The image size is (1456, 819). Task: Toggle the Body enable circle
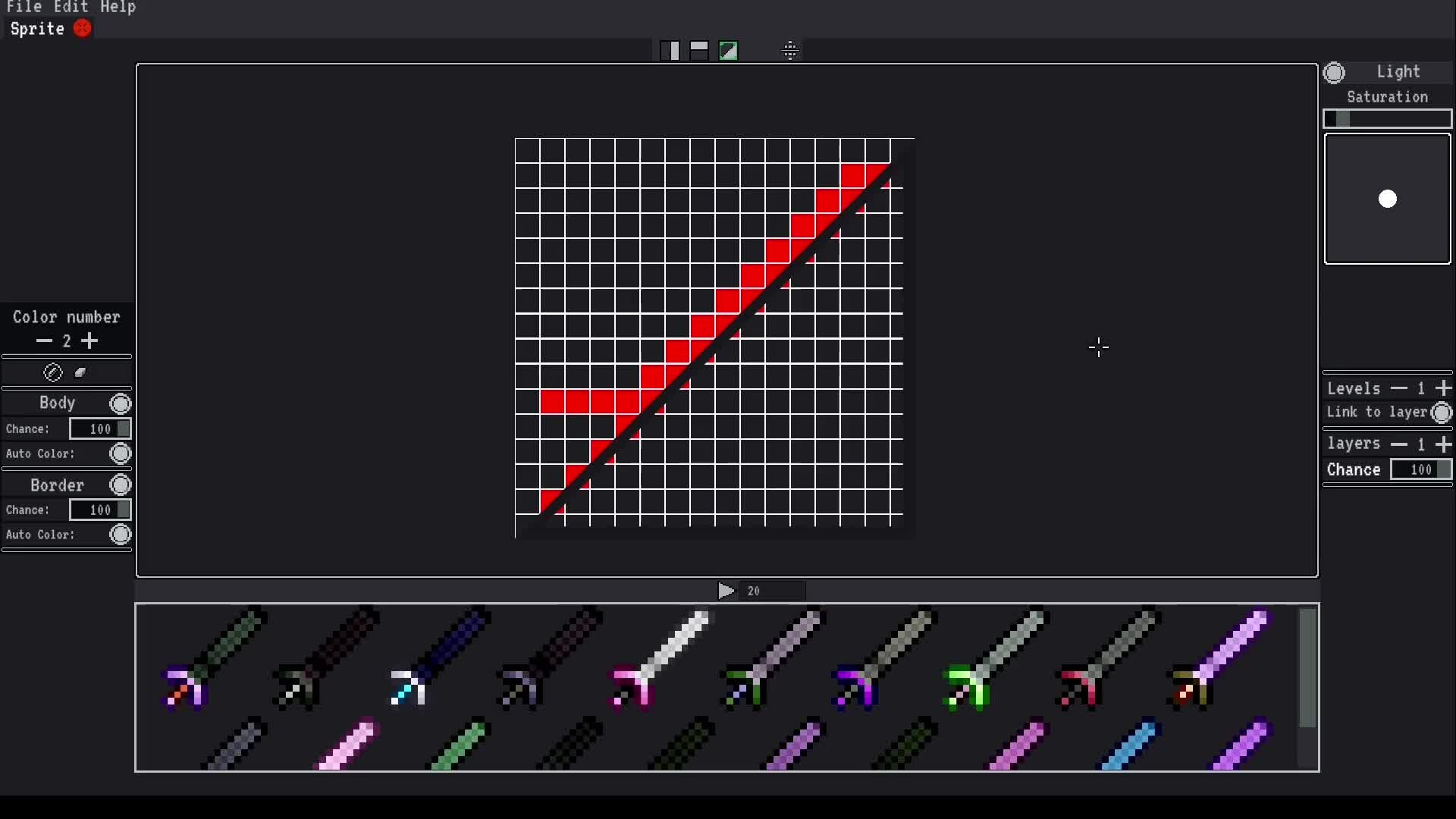click(x=120, y=403)
